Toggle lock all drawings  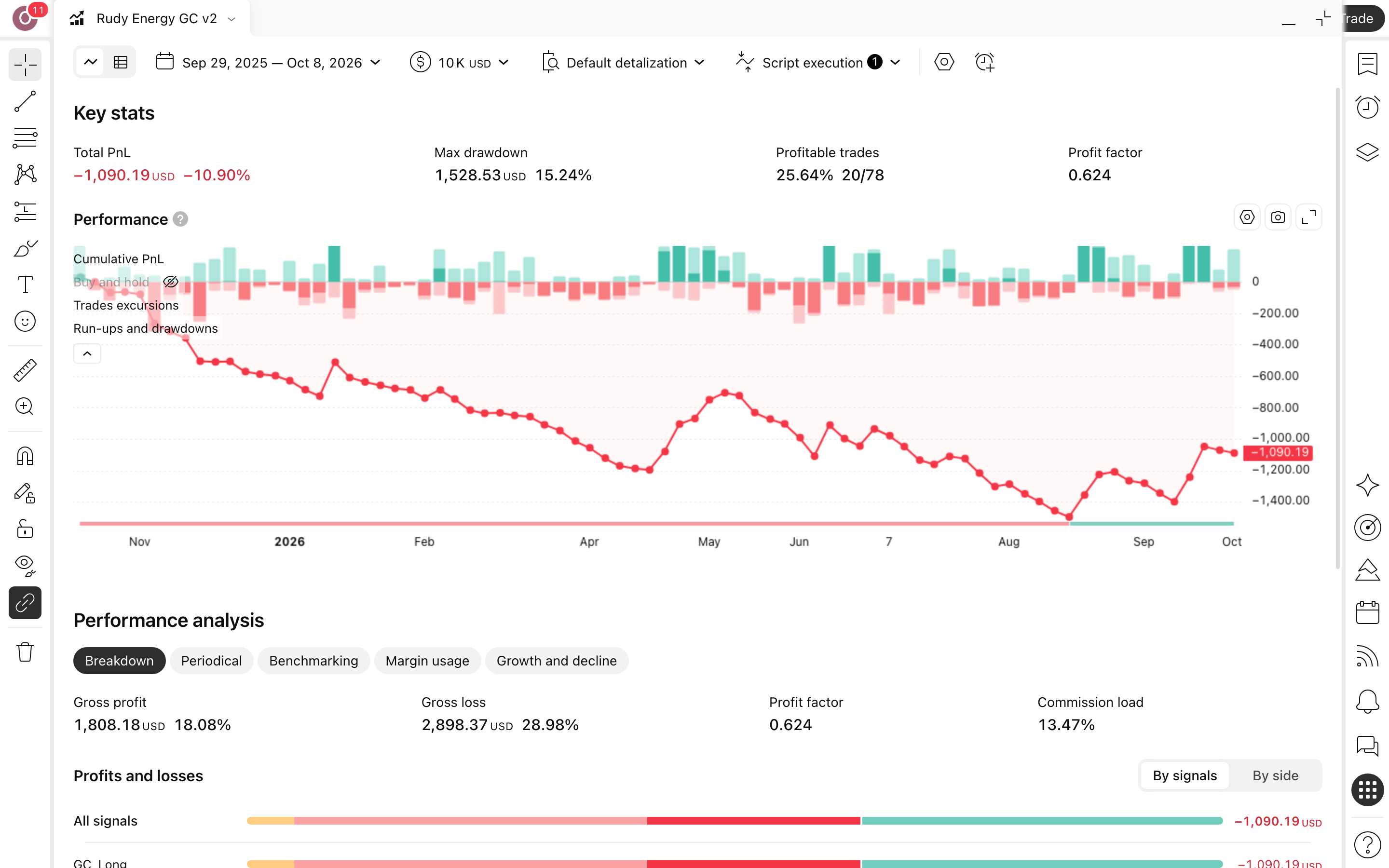(x=25, y=529)
